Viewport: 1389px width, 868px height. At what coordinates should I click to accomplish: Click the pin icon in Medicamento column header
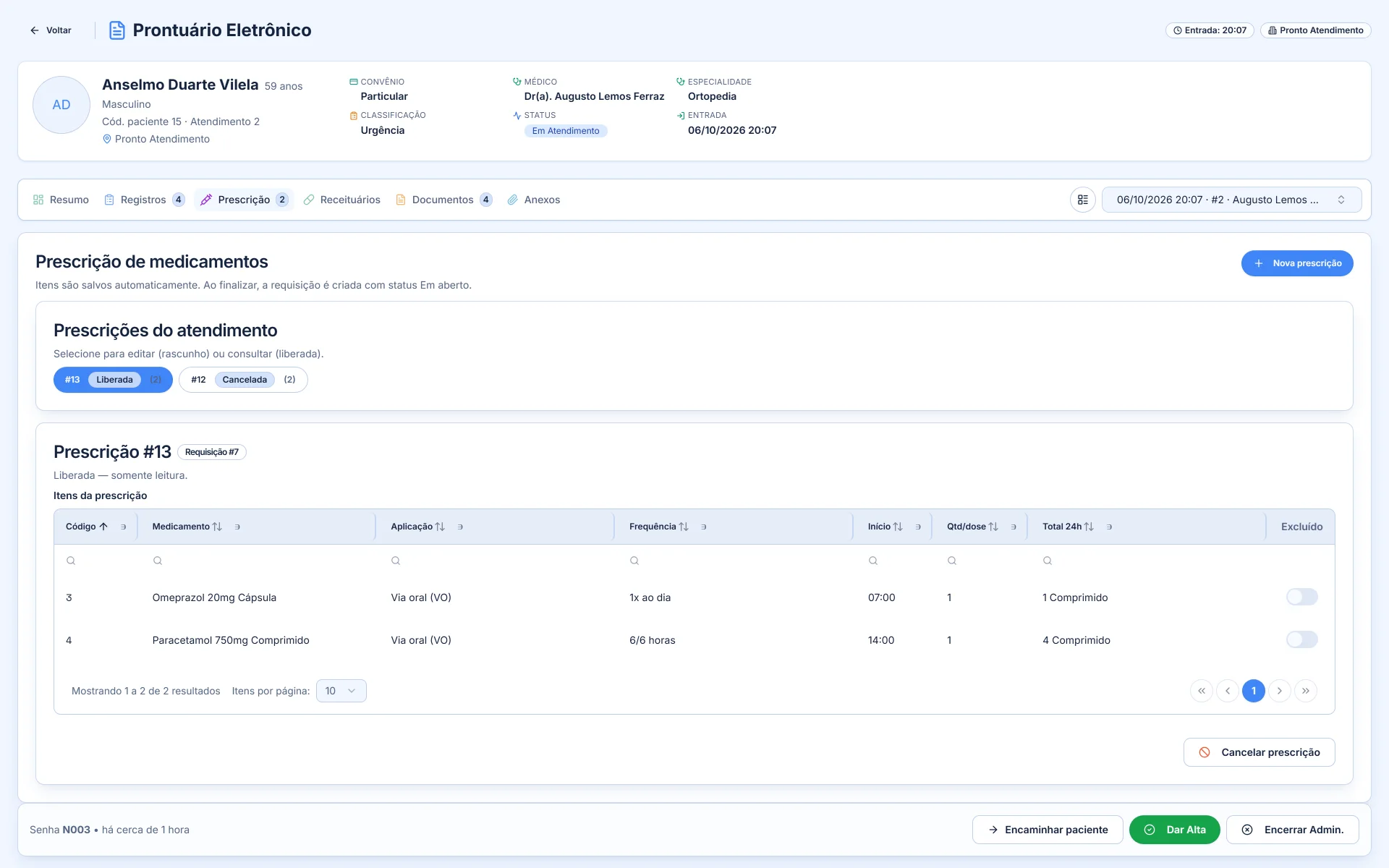coord(237,527)
